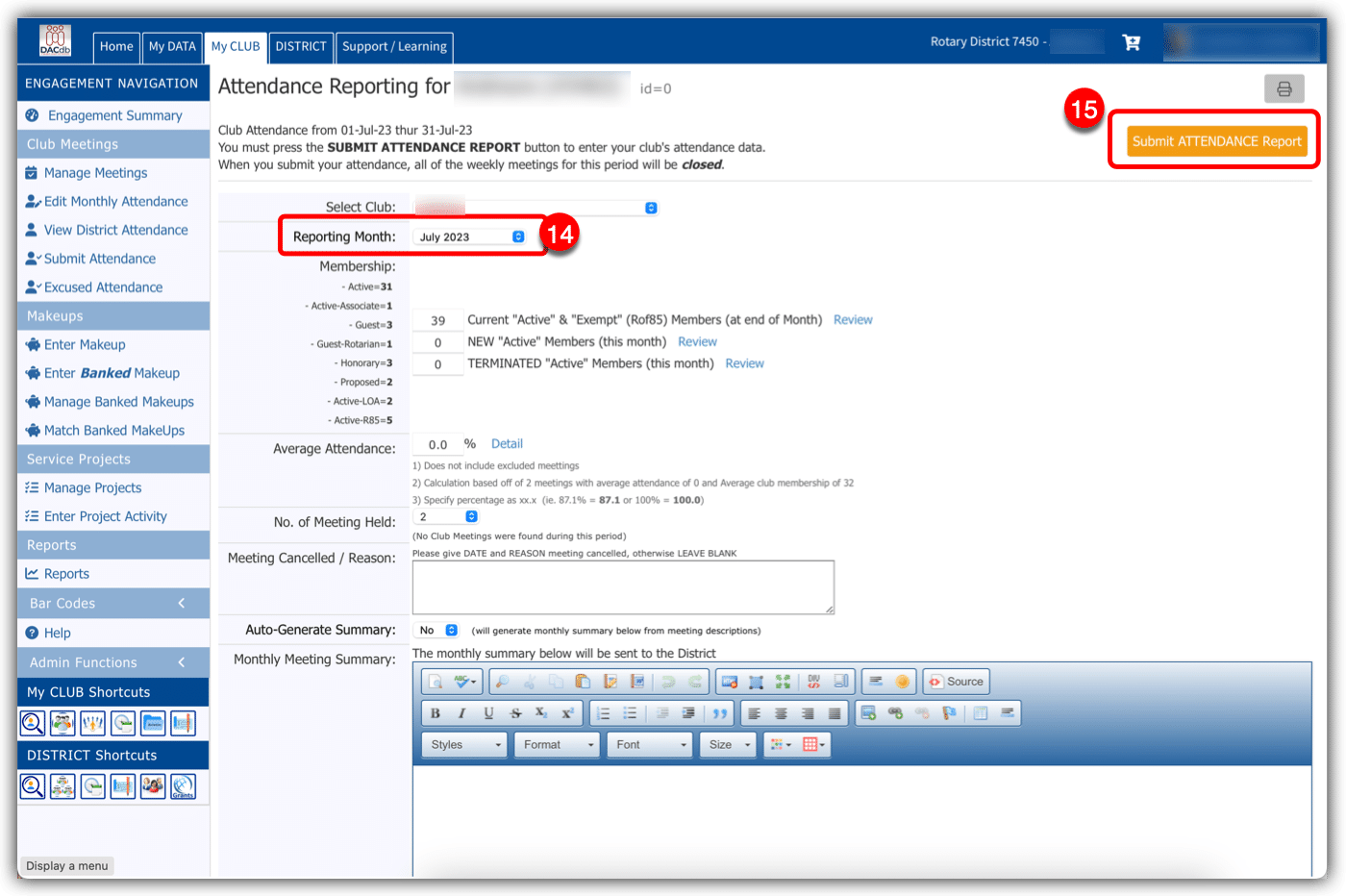
Task: Toggle Bold in the editor toolbar
Action: click(436, 713)
